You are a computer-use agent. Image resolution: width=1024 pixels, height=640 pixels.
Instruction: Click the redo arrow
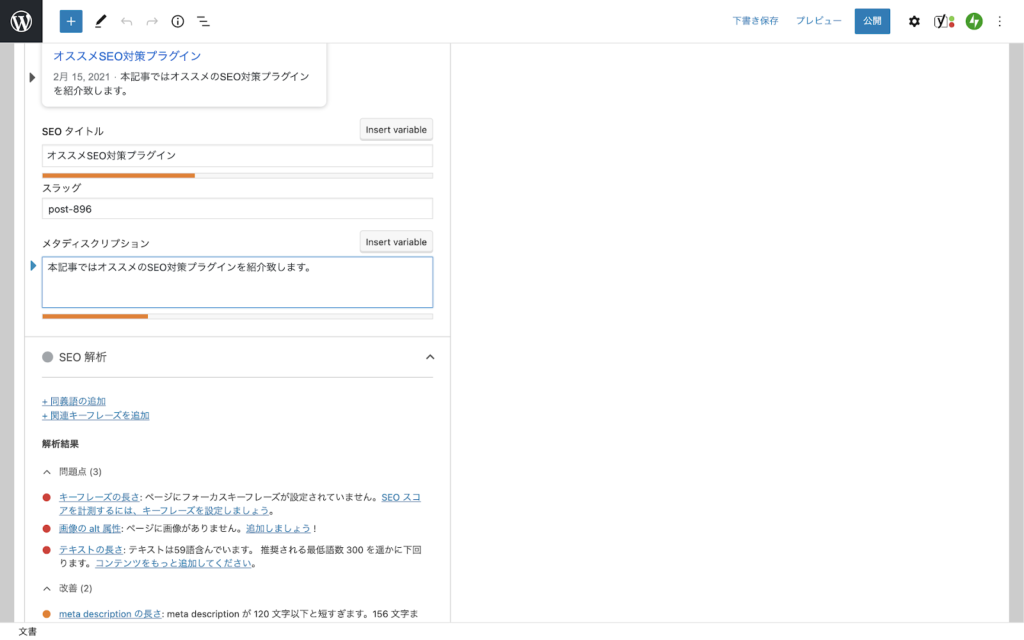pyautogui.click(x=152, y=21)
